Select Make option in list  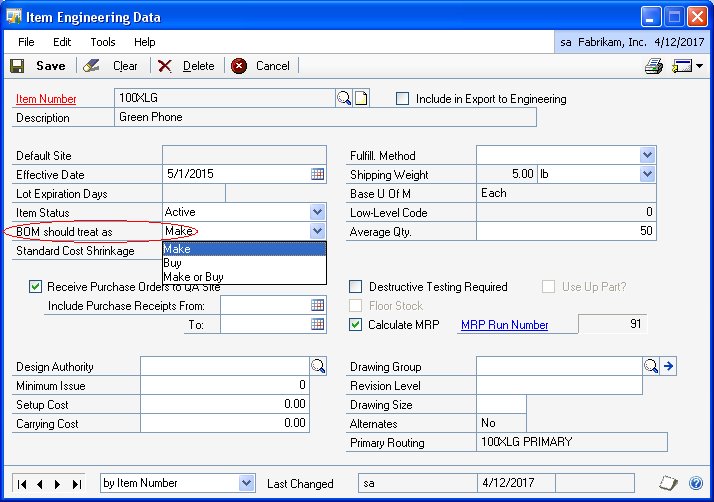tap(244, 249)
